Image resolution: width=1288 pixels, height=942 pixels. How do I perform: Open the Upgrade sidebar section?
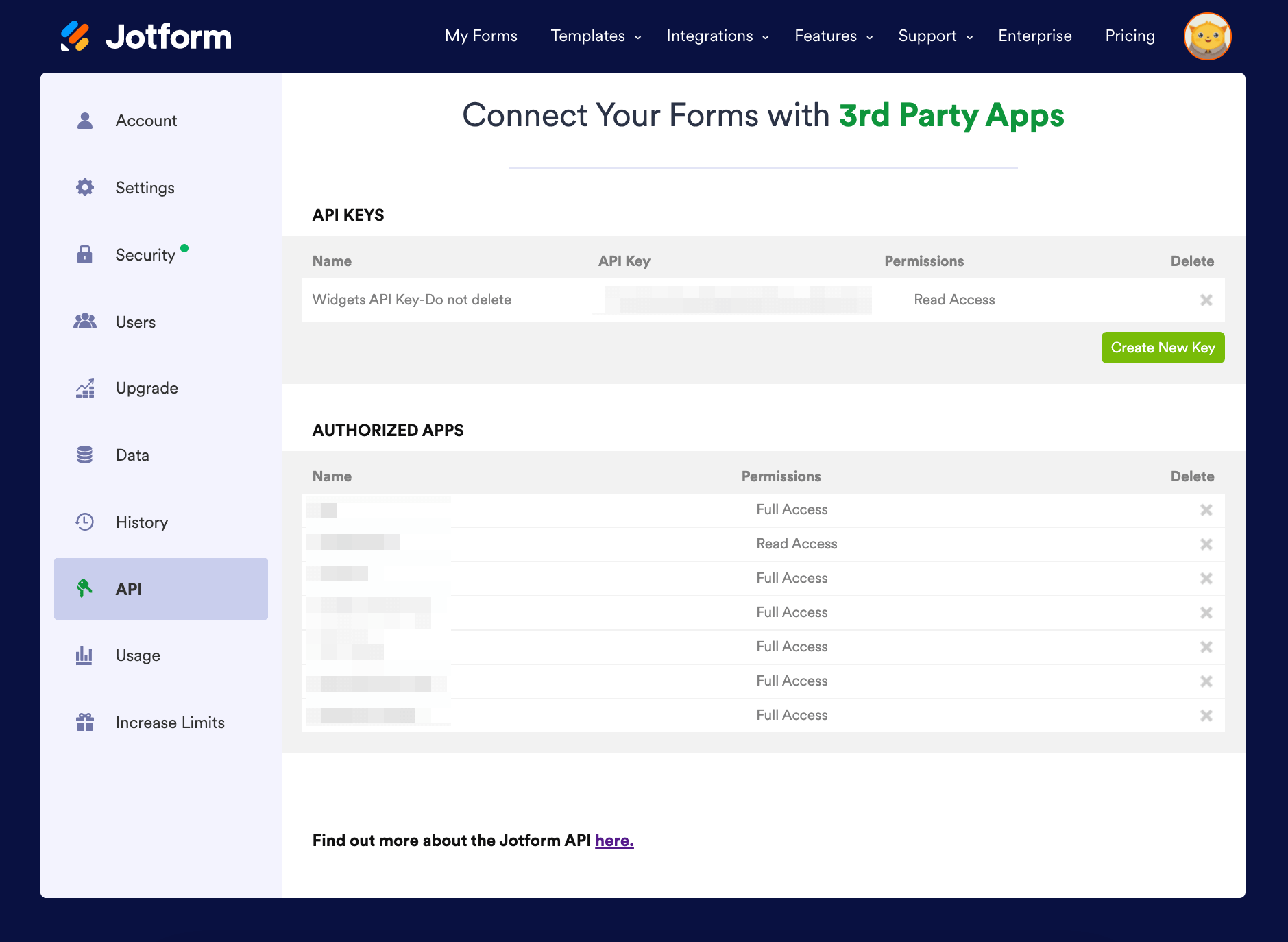click(147, 389)
